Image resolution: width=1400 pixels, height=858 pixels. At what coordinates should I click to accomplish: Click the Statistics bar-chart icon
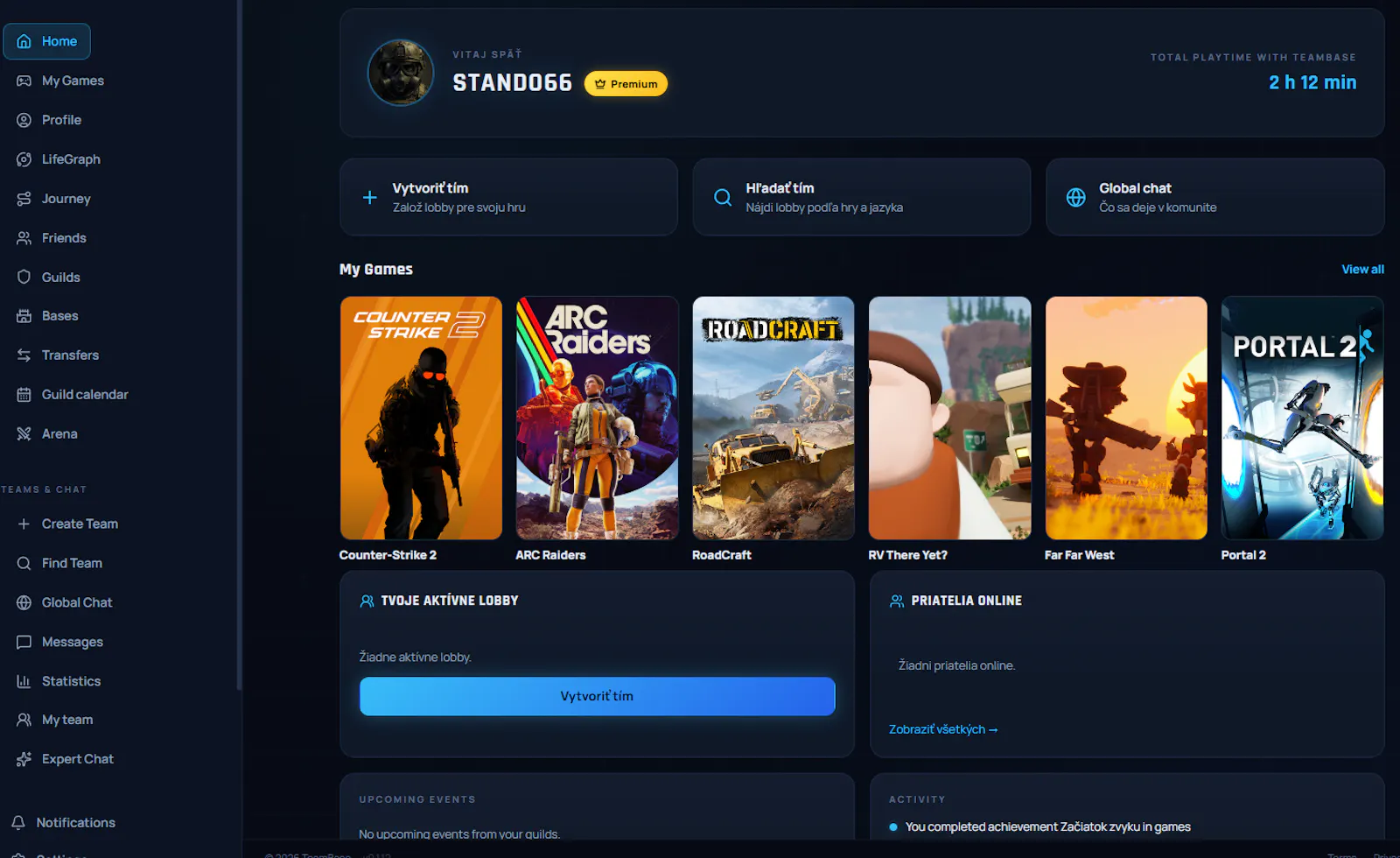tap(24, 681)
